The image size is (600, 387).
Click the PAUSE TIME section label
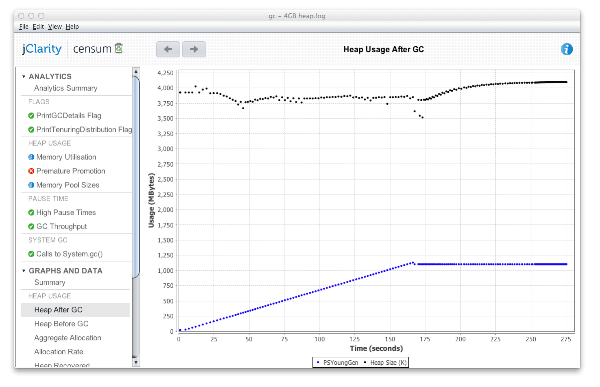point(48,199)
